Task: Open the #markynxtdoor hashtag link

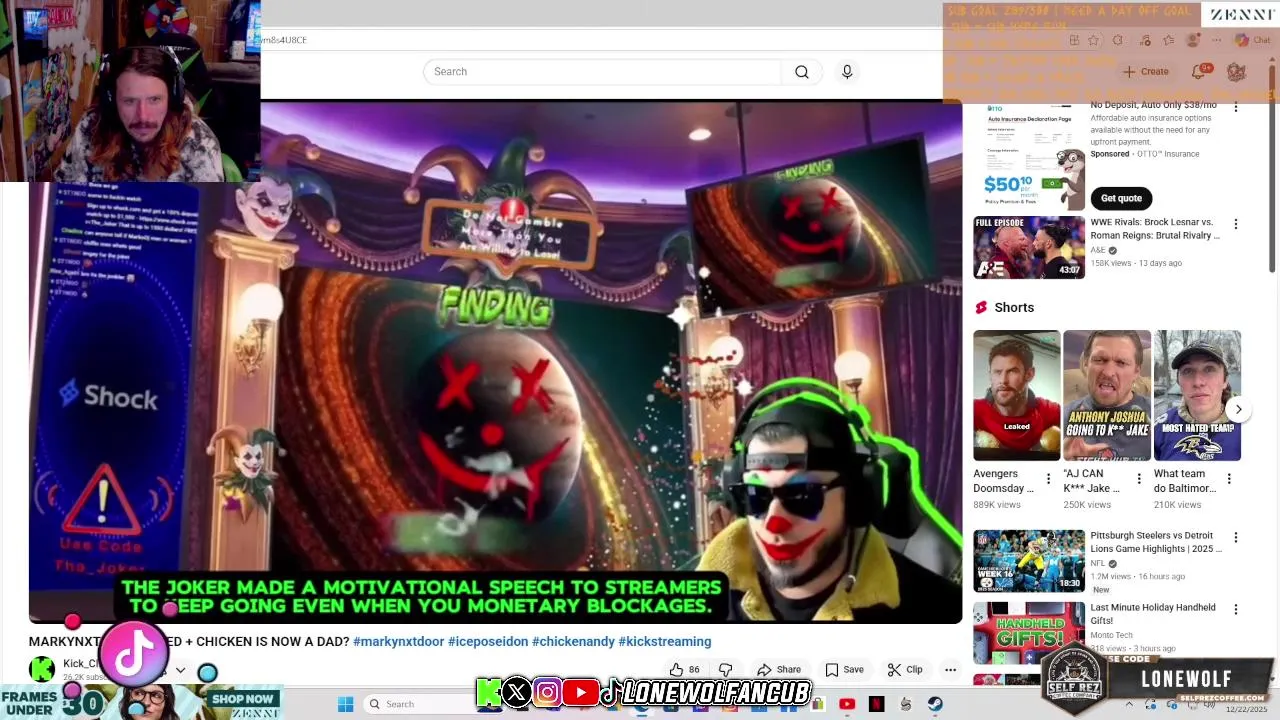Action: 398,642
